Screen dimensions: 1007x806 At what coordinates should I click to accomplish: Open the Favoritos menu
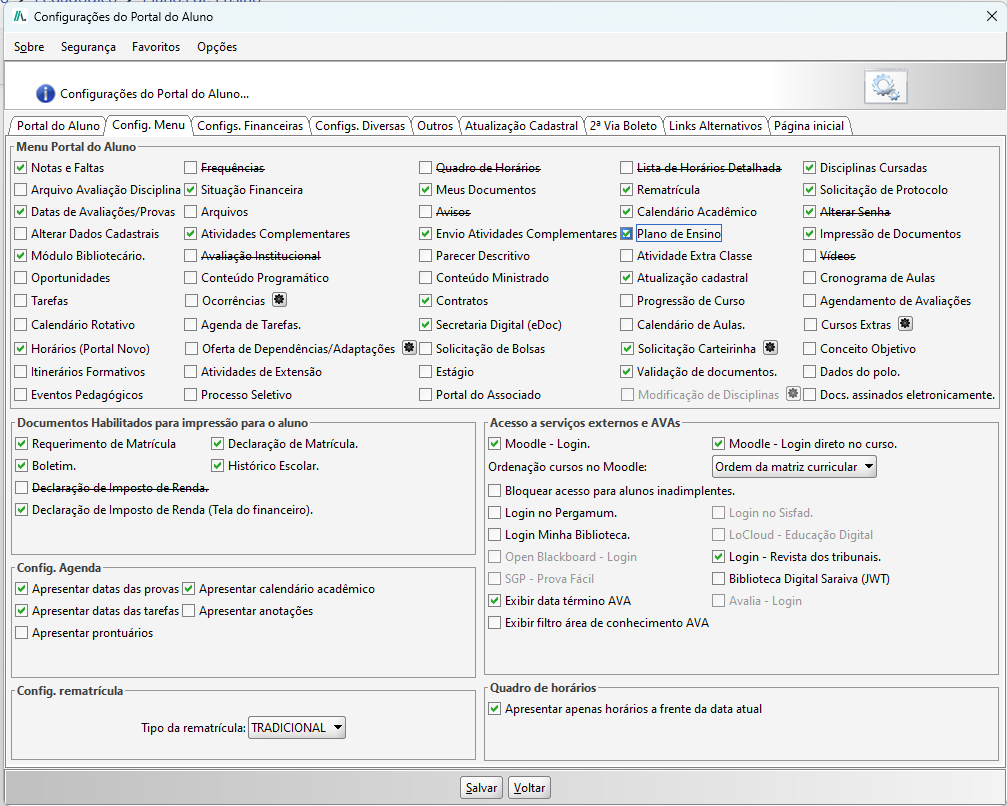tap(156, 47)
